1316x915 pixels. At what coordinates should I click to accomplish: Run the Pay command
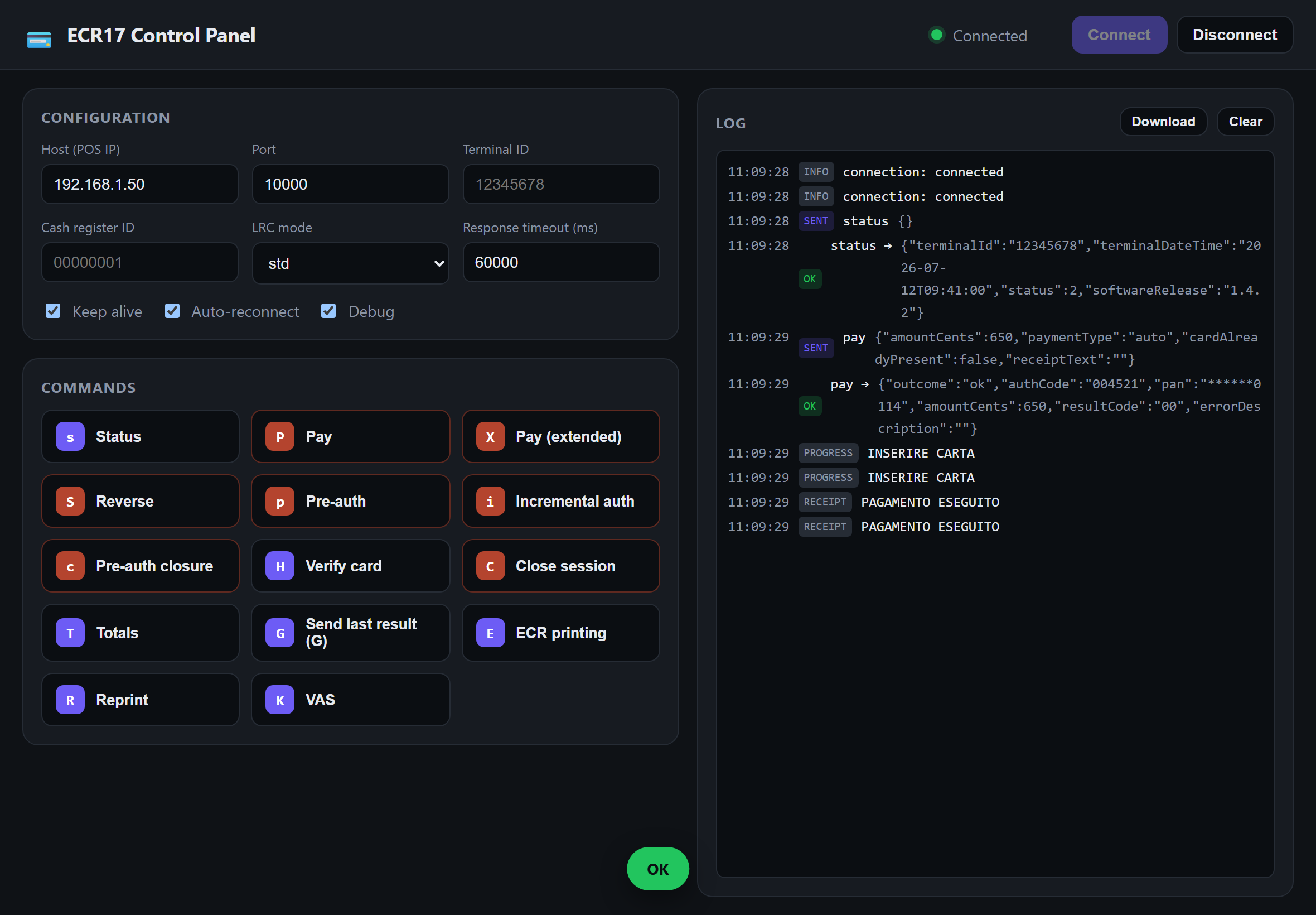pyautogui.click(x=350, y=436)
